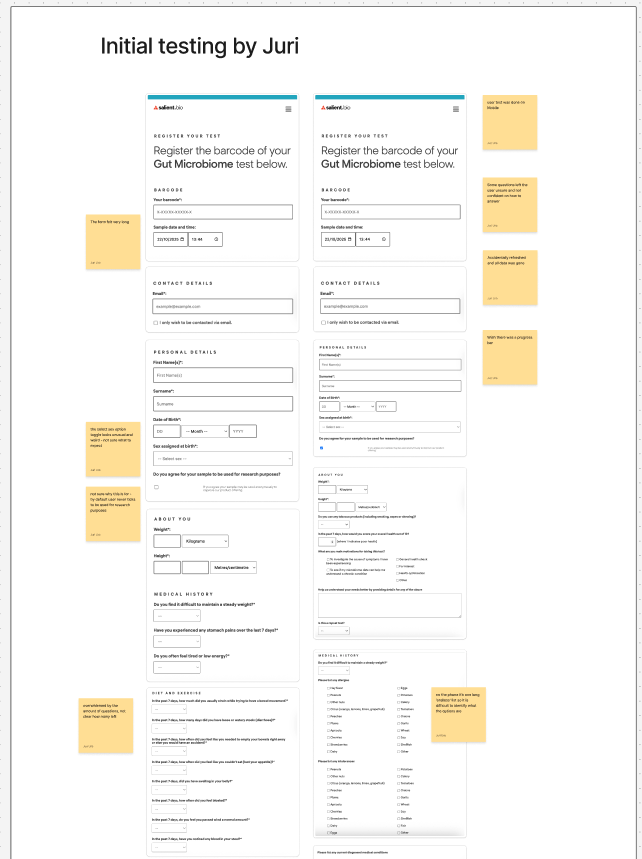Screen dimensions: 642x859
Task: Select the 'Wish there was a progress bar' sticky note
Action: (510, 357)
